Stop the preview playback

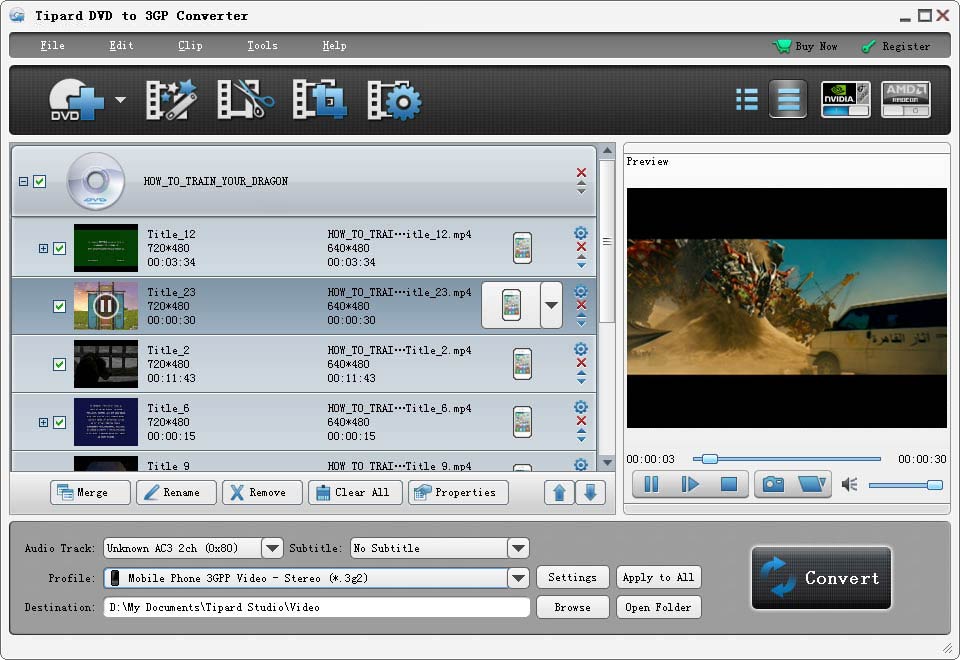(x=729, y=484)
